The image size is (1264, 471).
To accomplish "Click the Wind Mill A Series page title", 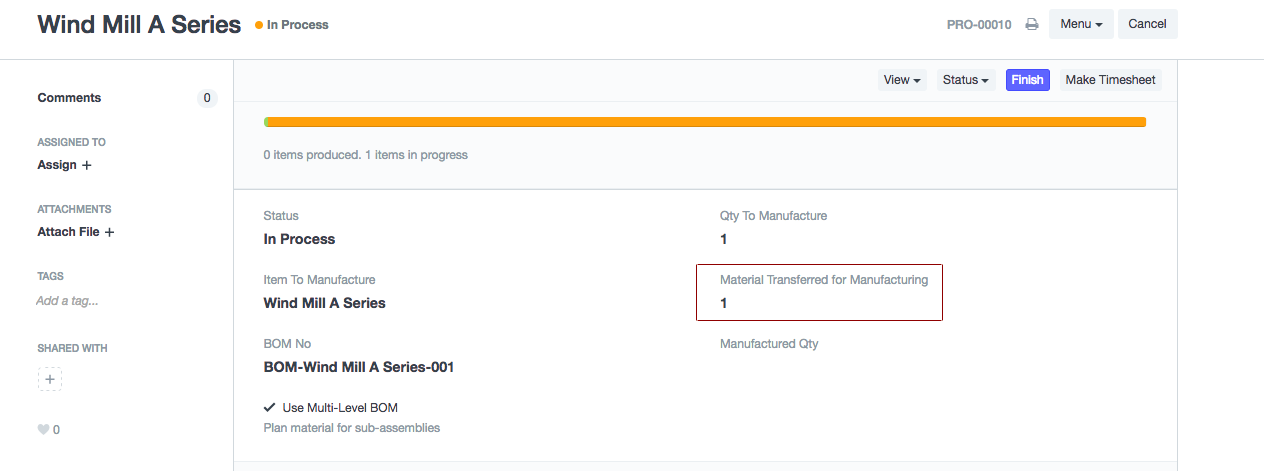I will coord(139,25).
